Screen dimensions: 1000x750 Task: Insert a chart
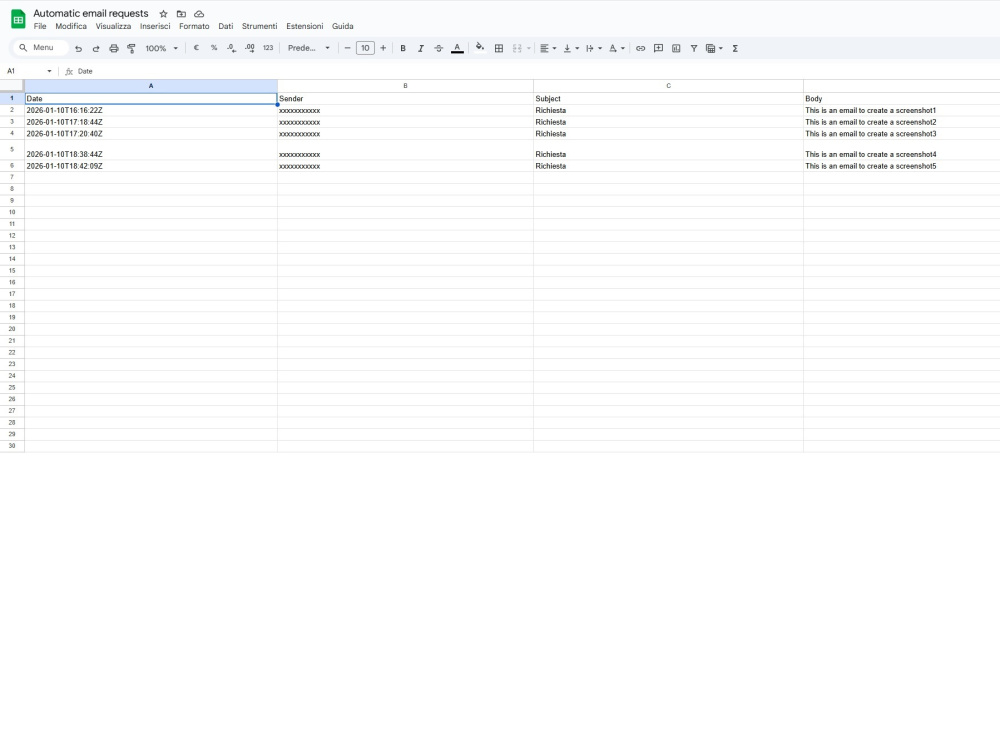(676, 48)
